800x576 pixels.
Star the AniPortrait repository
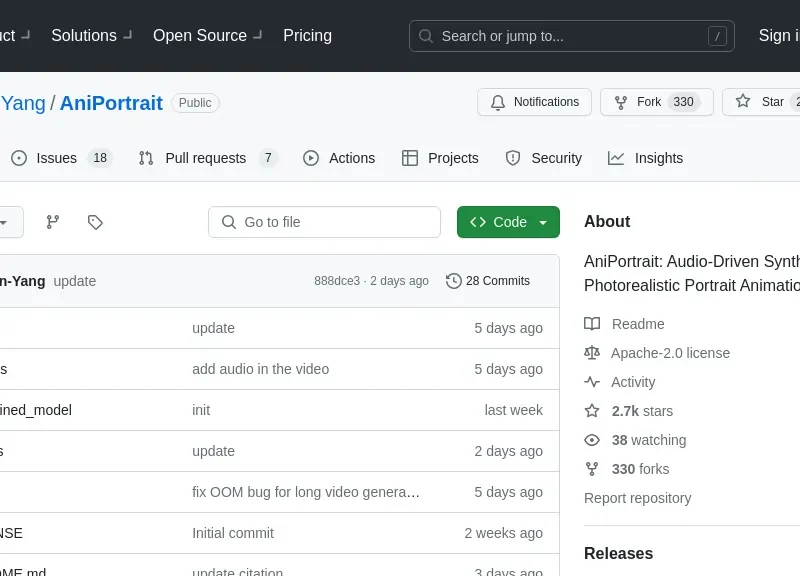point(763,102)
